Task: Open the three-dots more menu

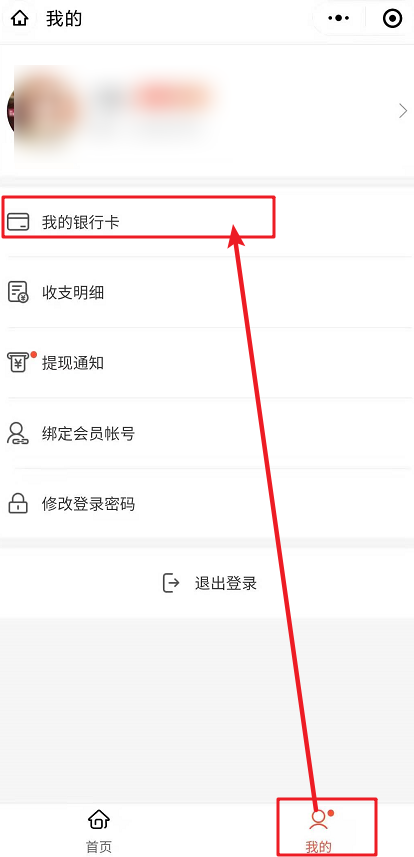Action: 339,19
